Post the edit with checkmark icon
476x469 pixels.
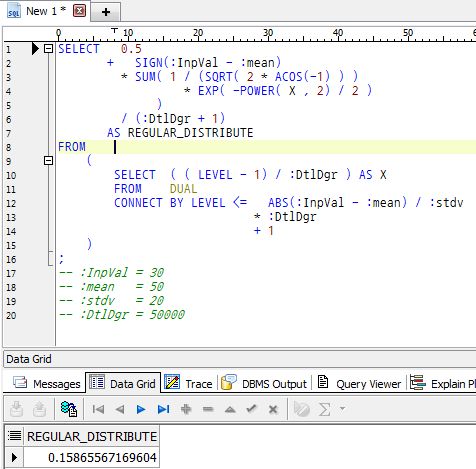pyautogui.click(x=251, y=409)
